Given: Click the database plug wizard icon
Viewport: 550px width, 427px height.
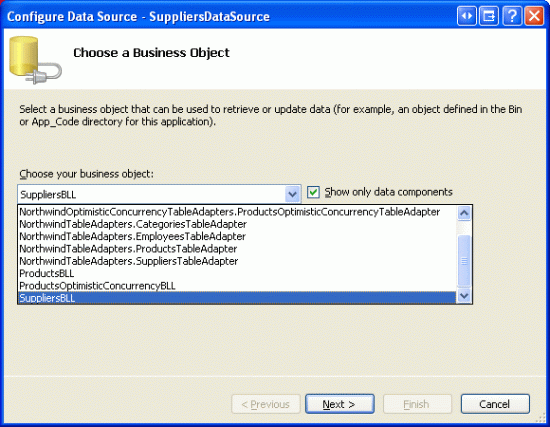Looking at the screenshot, I should 35,60.
